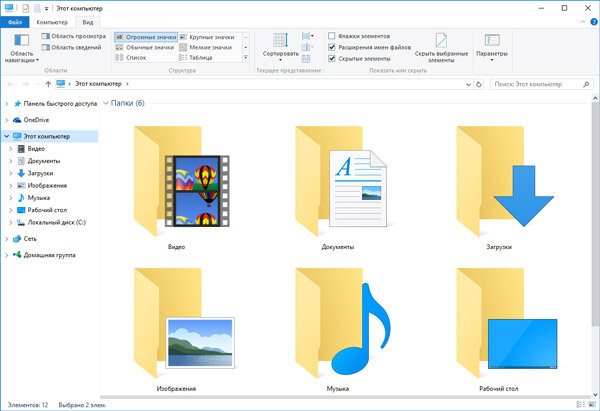Select OneDrive in the navigation pane
The height and width of the screenshot is (411, 600).
(x=36, y=120)
